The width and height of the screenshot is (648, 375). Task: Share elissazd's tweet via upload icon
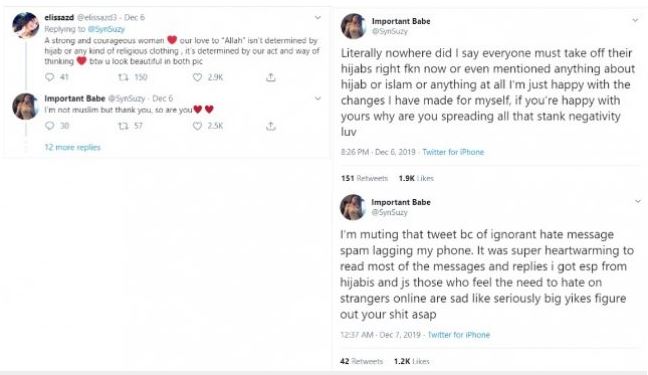point(271,77)
